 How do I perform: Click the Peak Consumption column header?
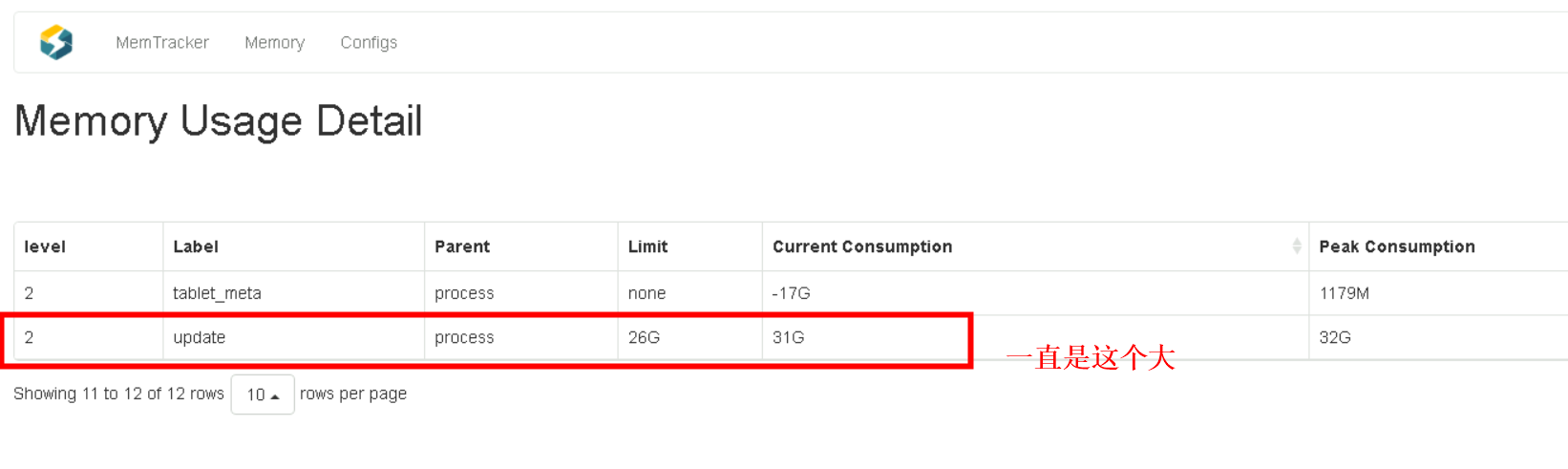pos(1396,246)
